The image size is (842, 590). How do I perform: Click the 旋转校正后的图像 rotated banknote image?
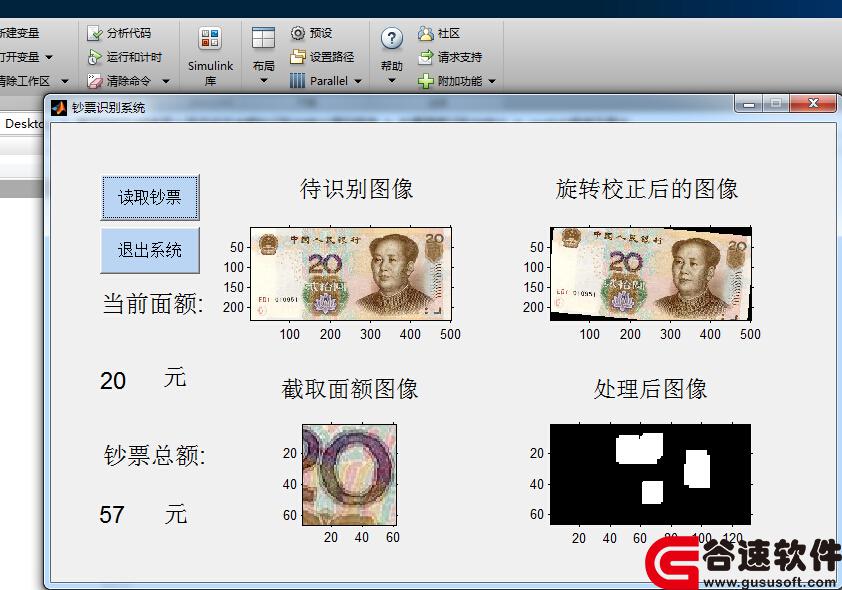tap(650, 274)
